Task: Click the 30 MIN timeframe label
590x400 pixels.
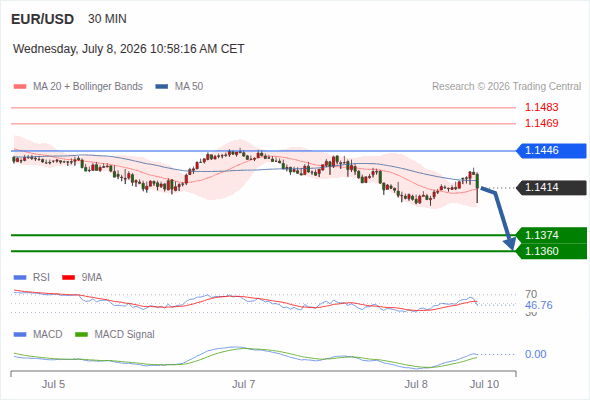Action: pyautogui.click(x=107, y=19)
